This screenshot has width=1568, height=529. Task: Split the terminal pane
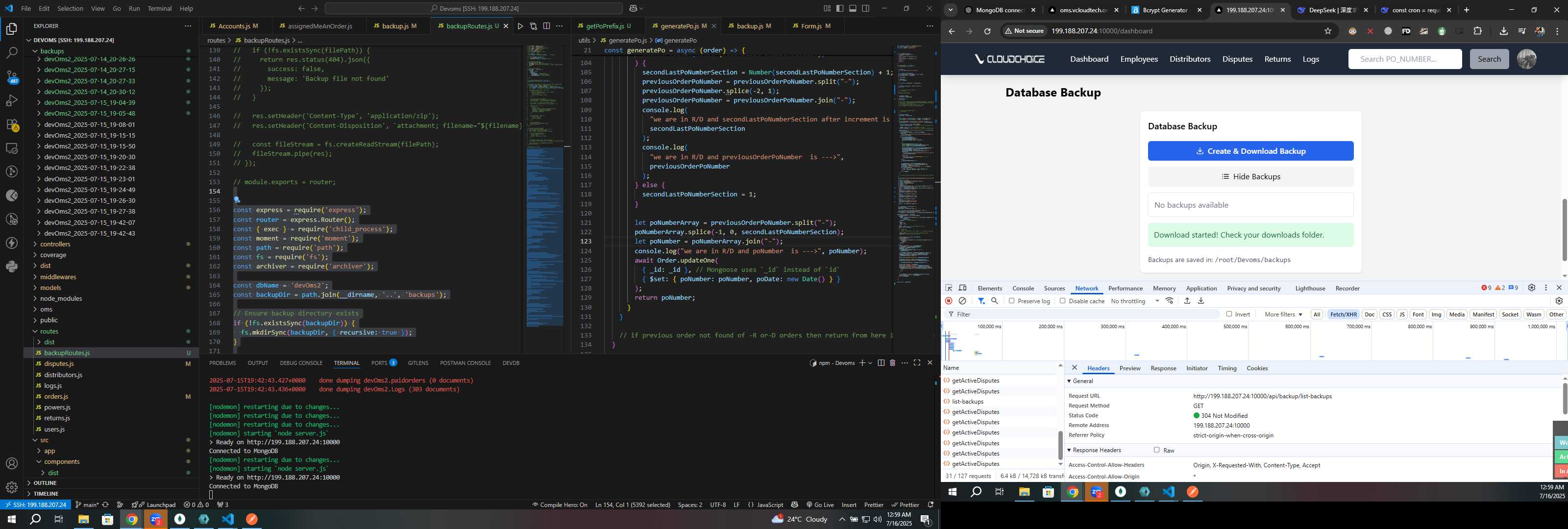point(881,363)
